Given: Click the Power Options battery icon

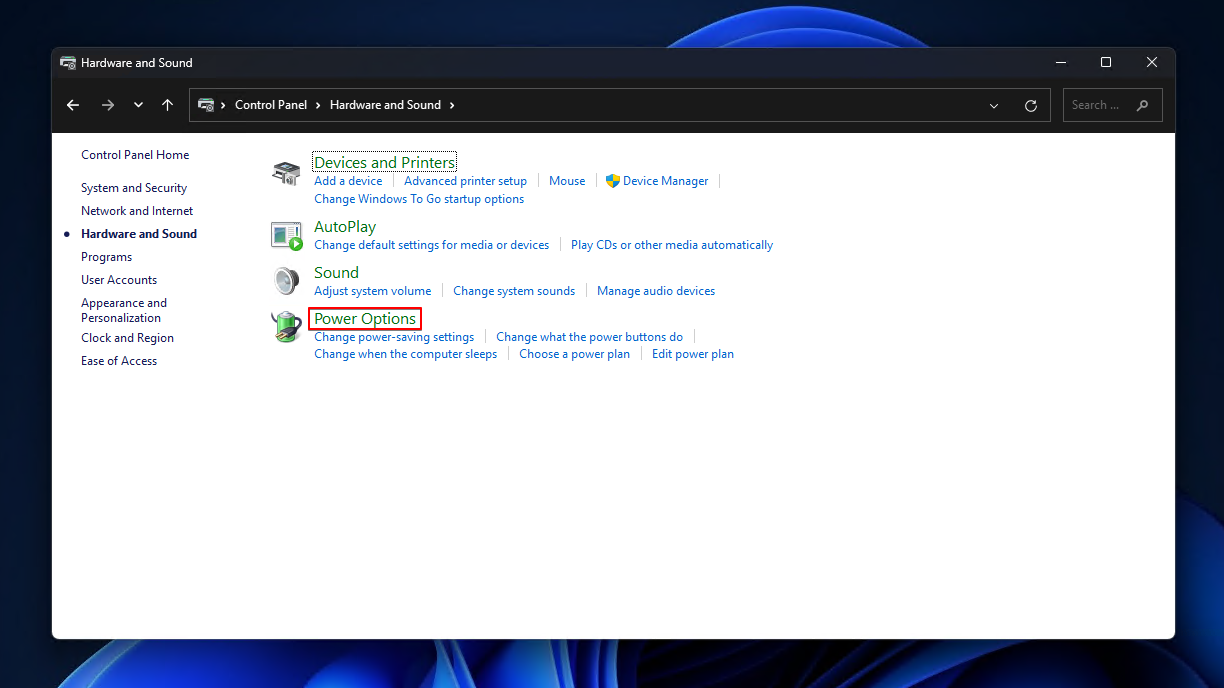Looking at the screenshot, I should tap(286, 327).
